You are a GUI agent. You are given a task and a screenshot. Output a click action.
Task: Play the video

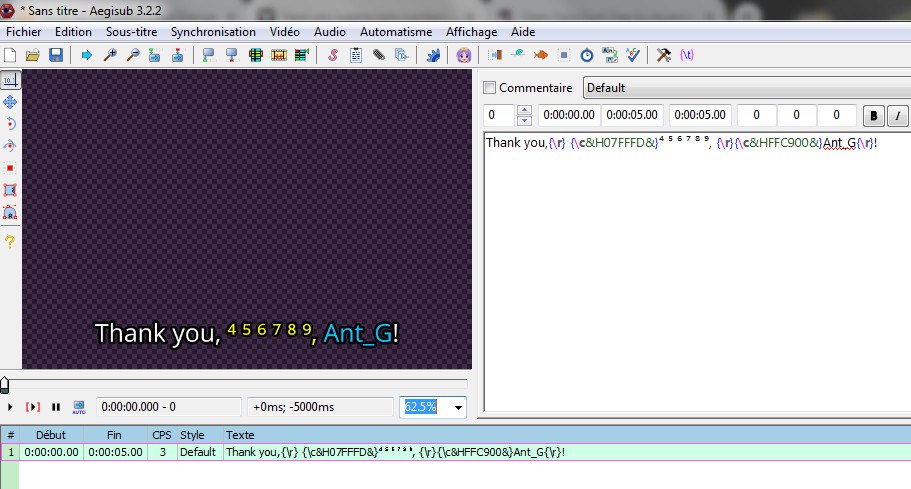point(10,407)
